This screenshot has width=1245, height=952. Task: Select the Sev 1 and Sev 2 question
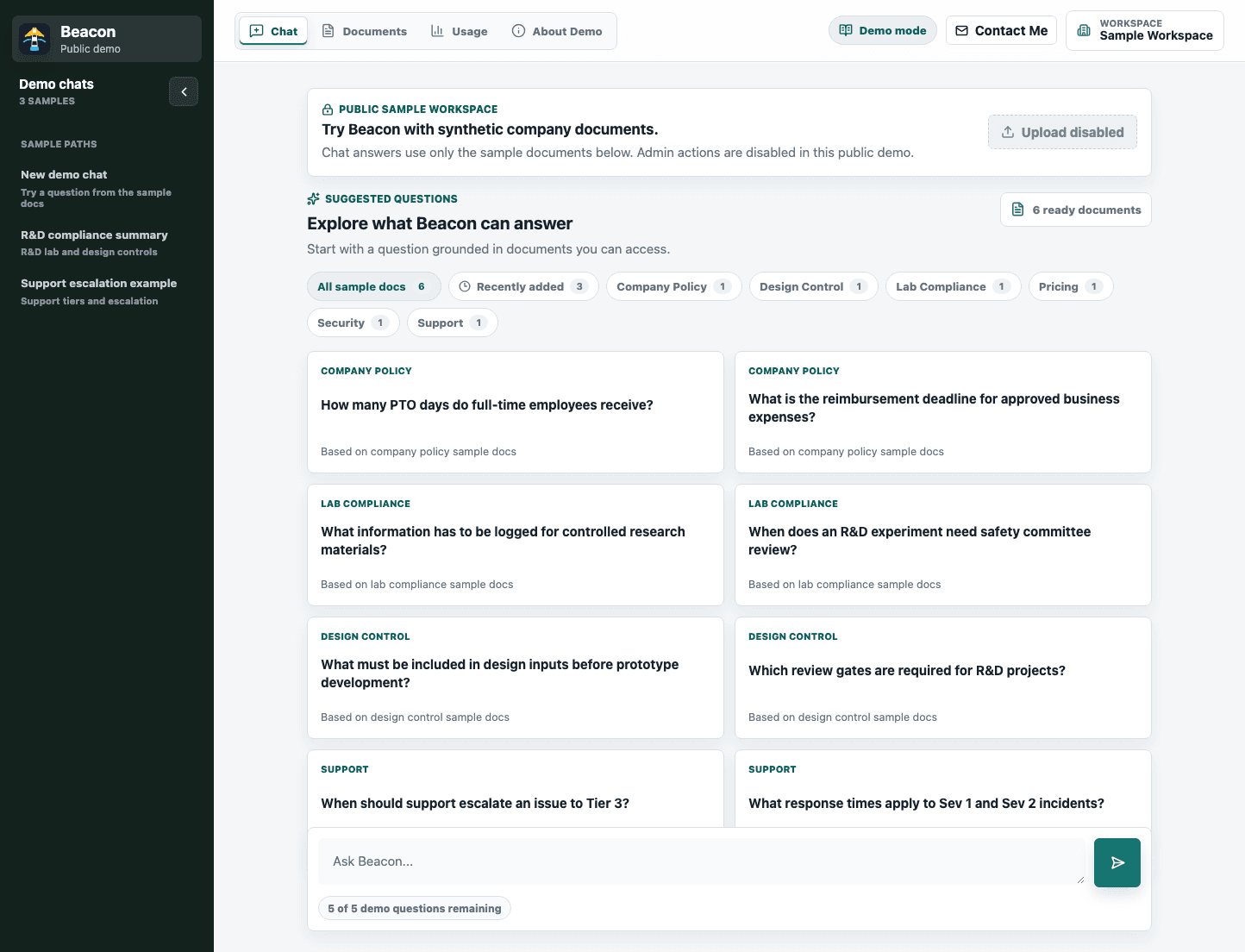[943, 788]
